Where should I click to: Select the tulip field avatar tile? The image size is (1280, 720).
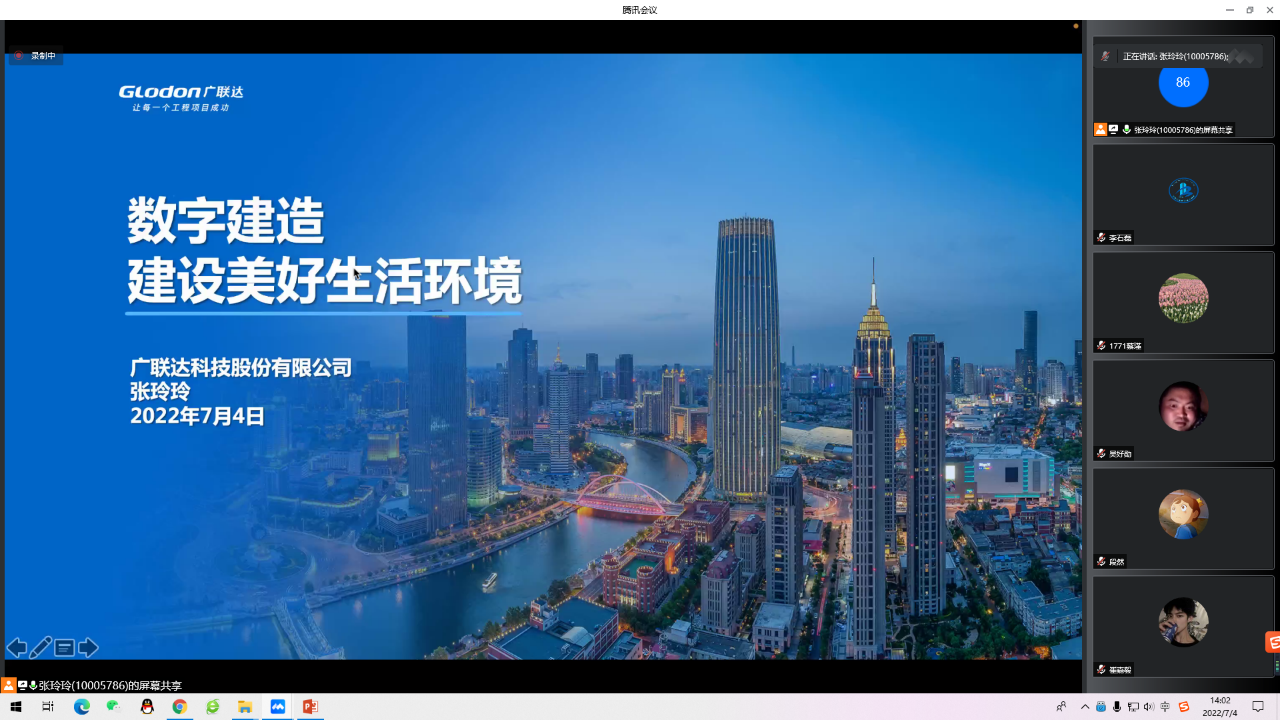click(1183, 298)
